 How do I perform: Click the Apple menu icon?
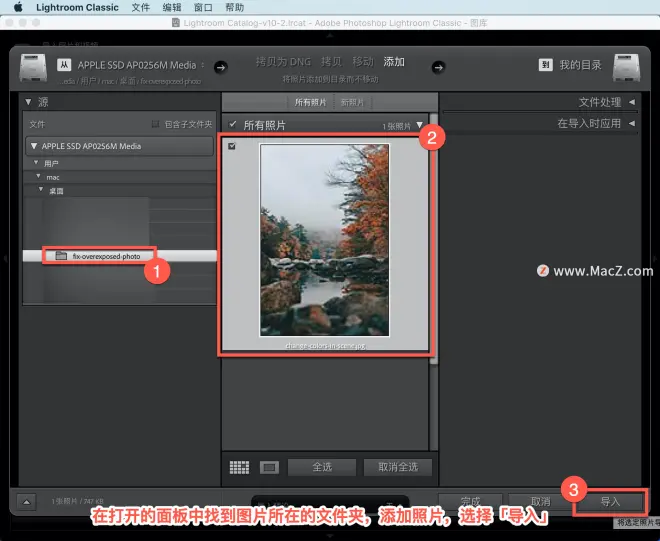(x=17, y=7)
